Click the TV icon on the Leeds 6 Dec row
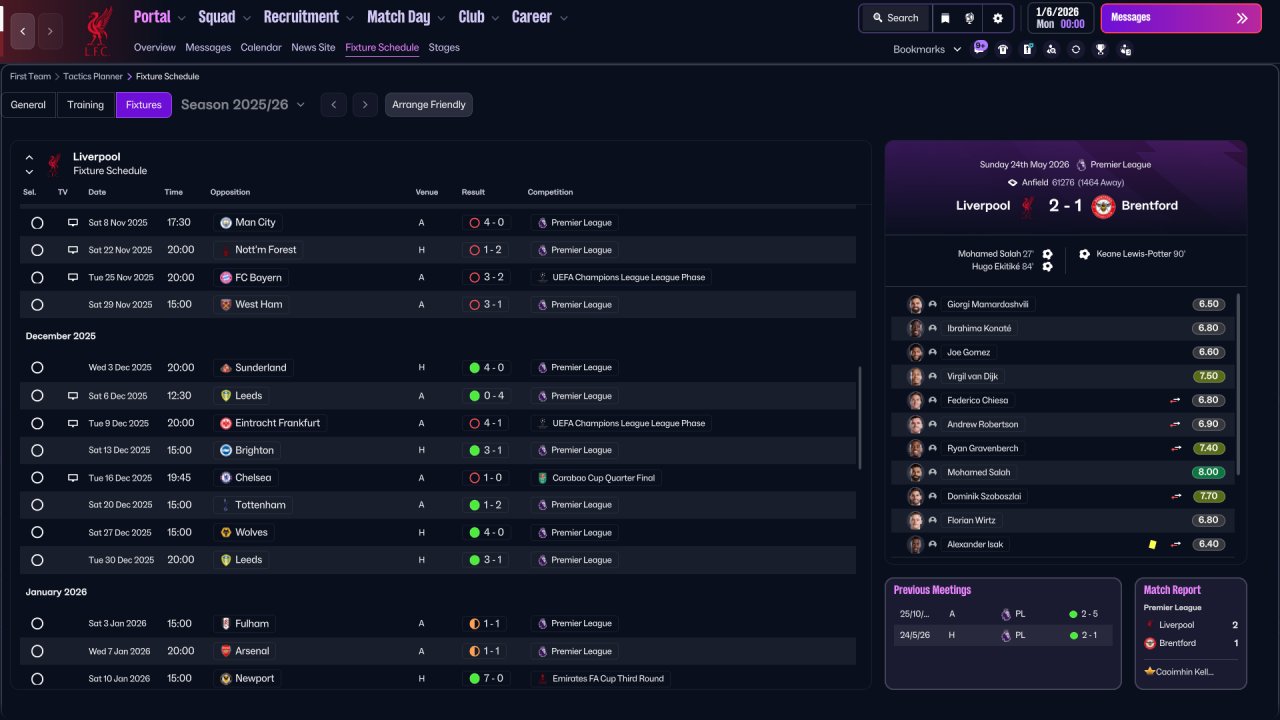 tap(73, 396)
